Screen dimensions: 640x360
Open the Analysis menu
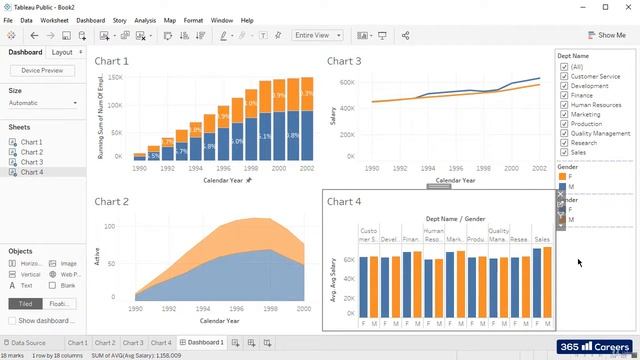145,20
